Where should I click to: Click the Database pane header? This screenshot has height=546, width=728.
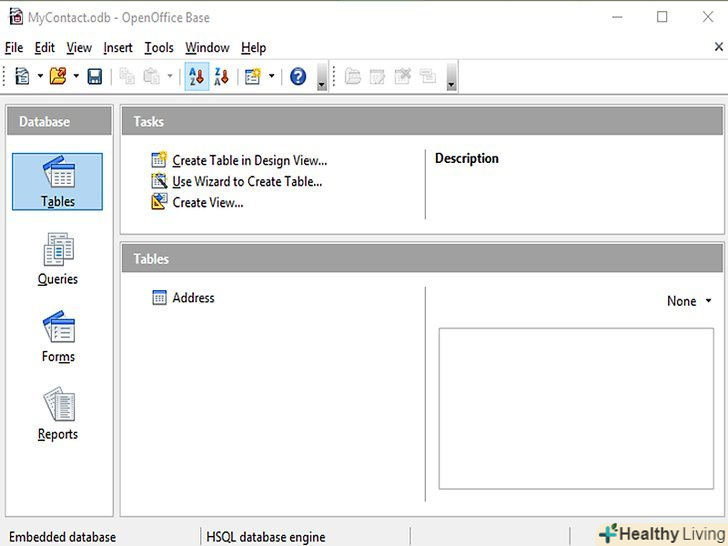tap(59, 122)
